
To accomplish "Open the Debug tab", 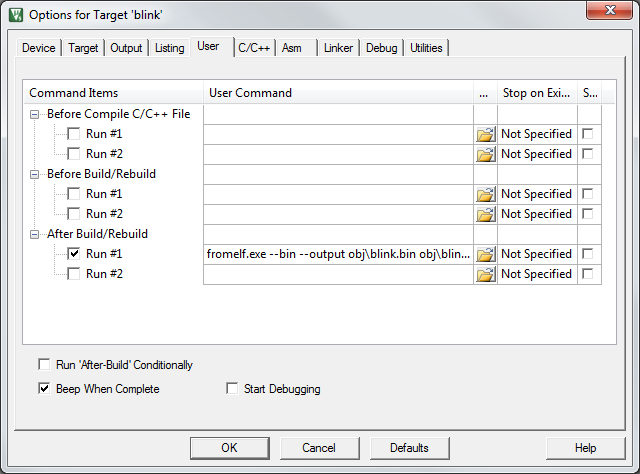I will (382, 48).
